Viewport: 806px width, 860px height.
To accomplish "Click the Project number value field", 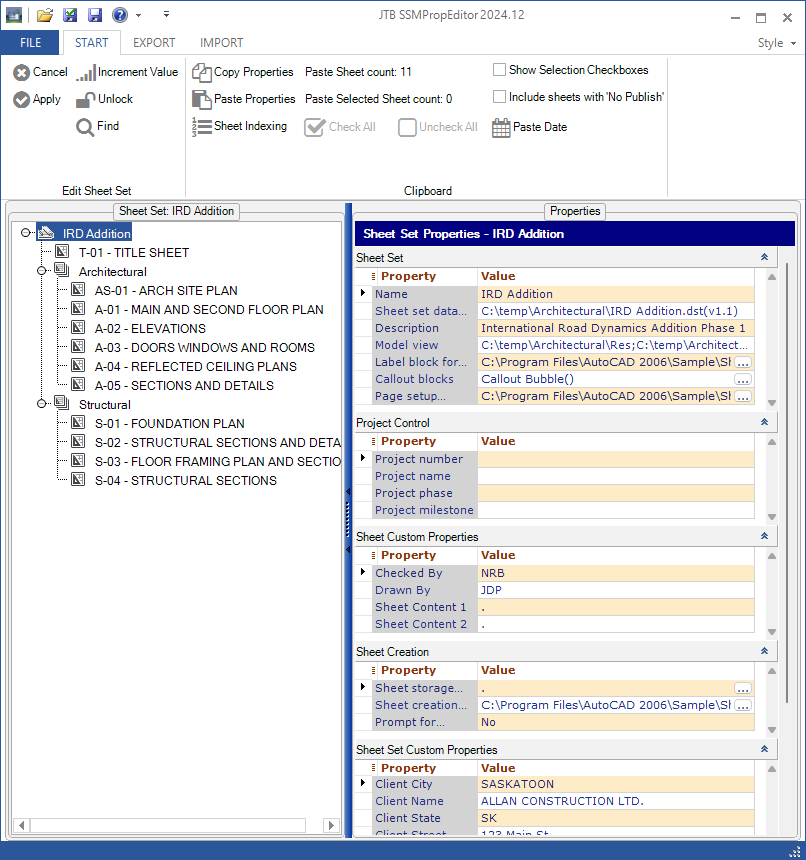I will click(x=615, y=459).
